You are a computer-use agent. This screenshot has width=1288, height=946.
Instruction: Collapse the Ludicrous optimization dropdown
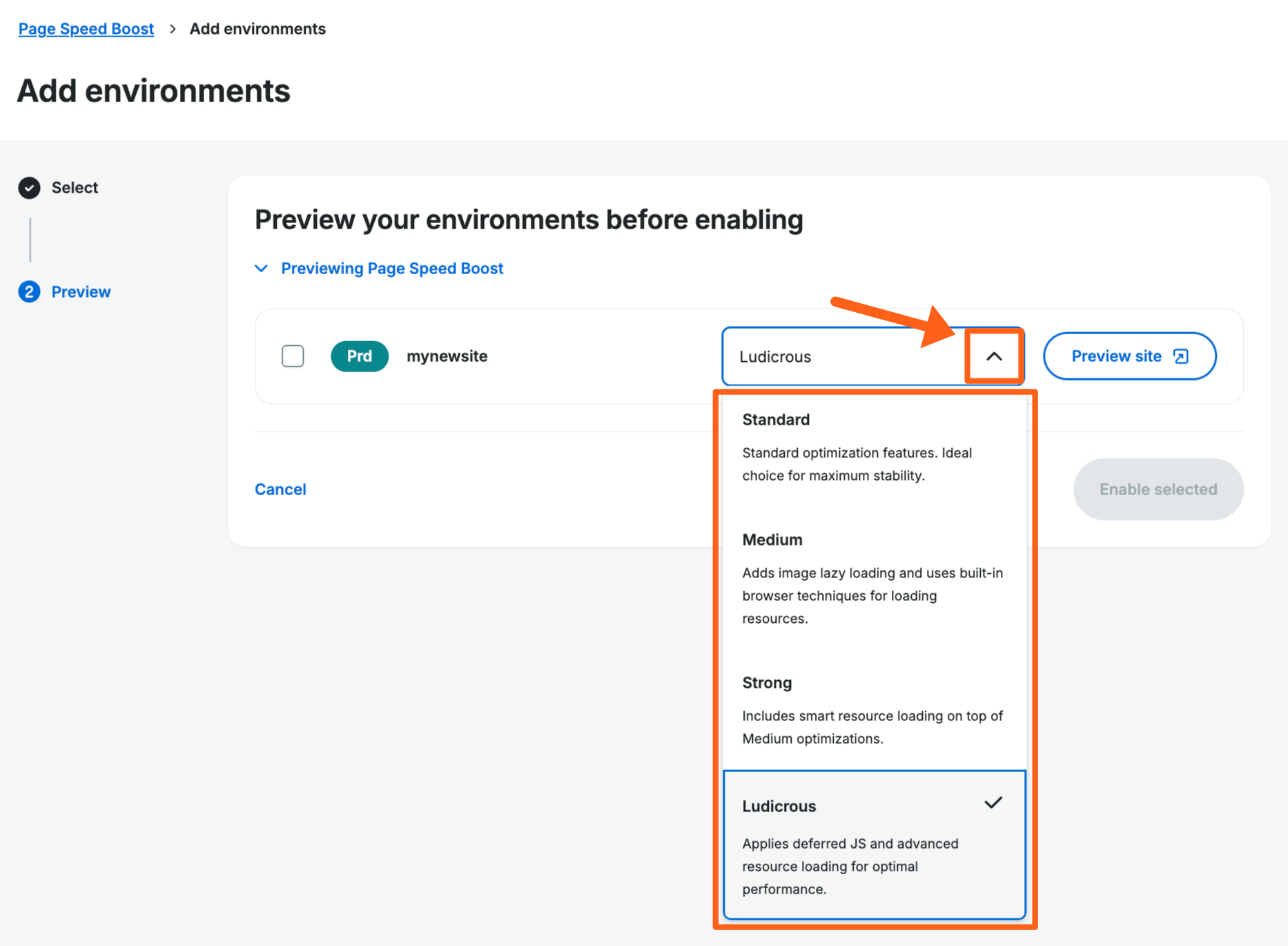(x=994, y=356)
